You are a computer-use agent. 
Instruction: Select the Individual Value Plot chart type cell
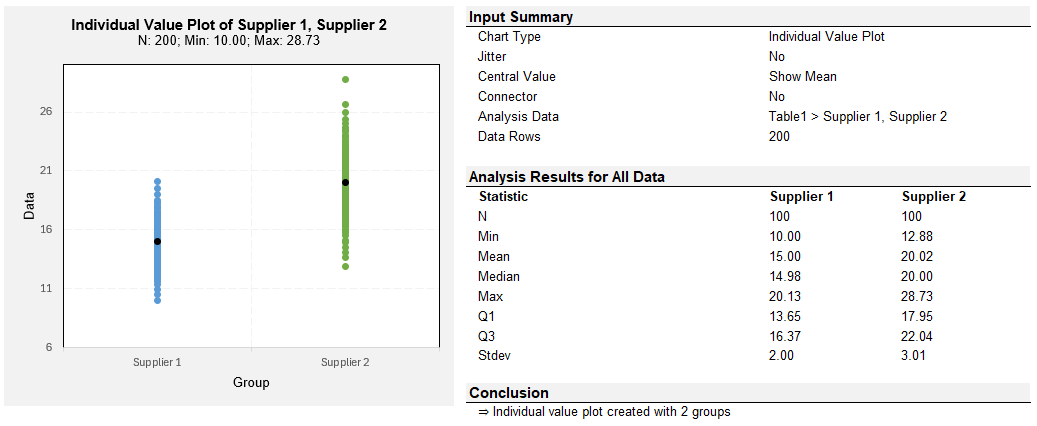coord(827,37)
